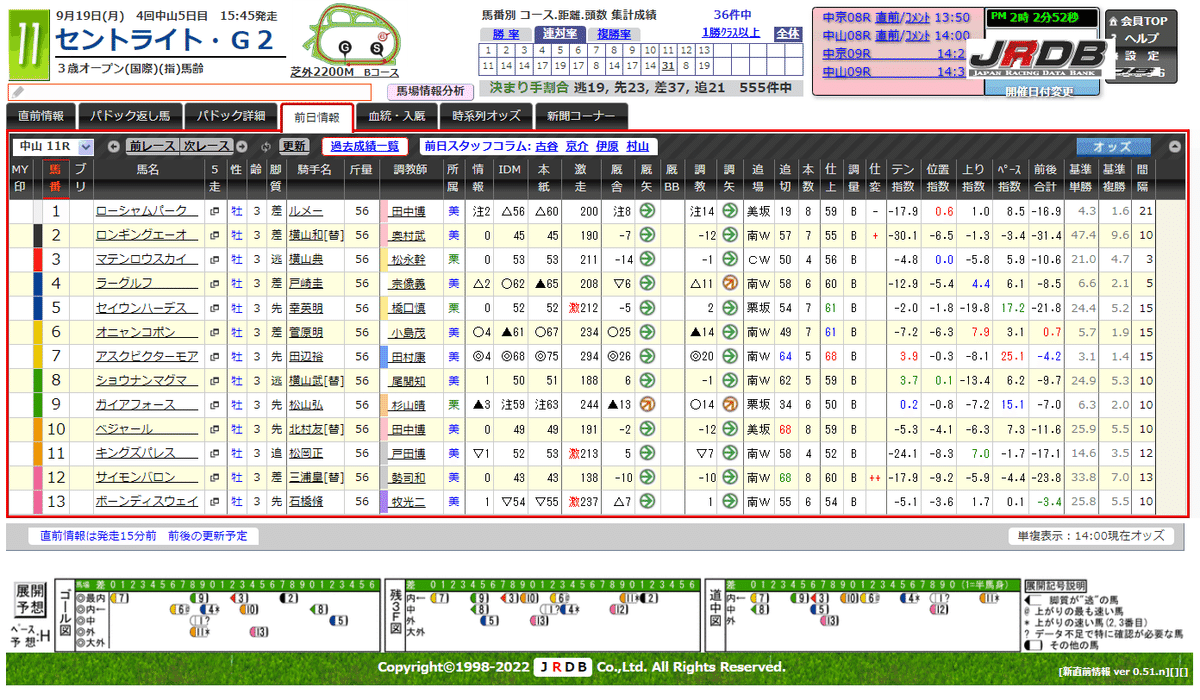Click the forward arrow after 次レース
Screen dimensions: 1200x700
tap(242, 146)
